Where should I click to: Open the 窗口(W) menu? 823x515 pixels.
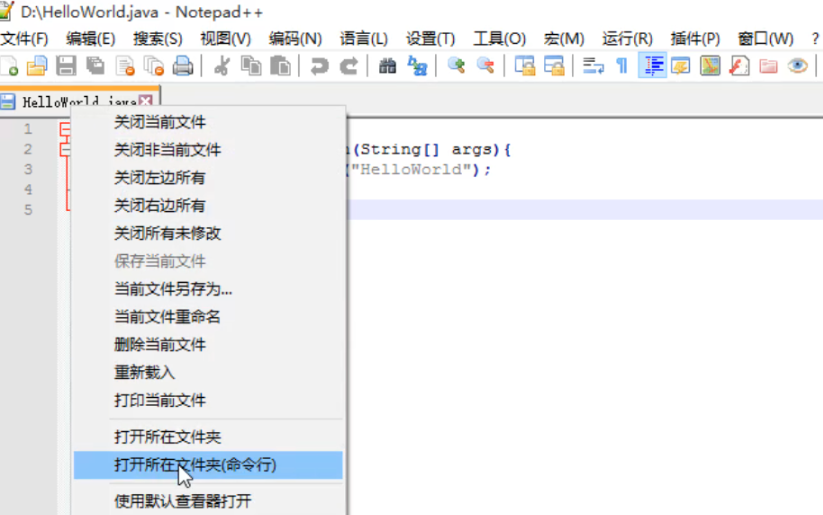(x=765, y=39)
